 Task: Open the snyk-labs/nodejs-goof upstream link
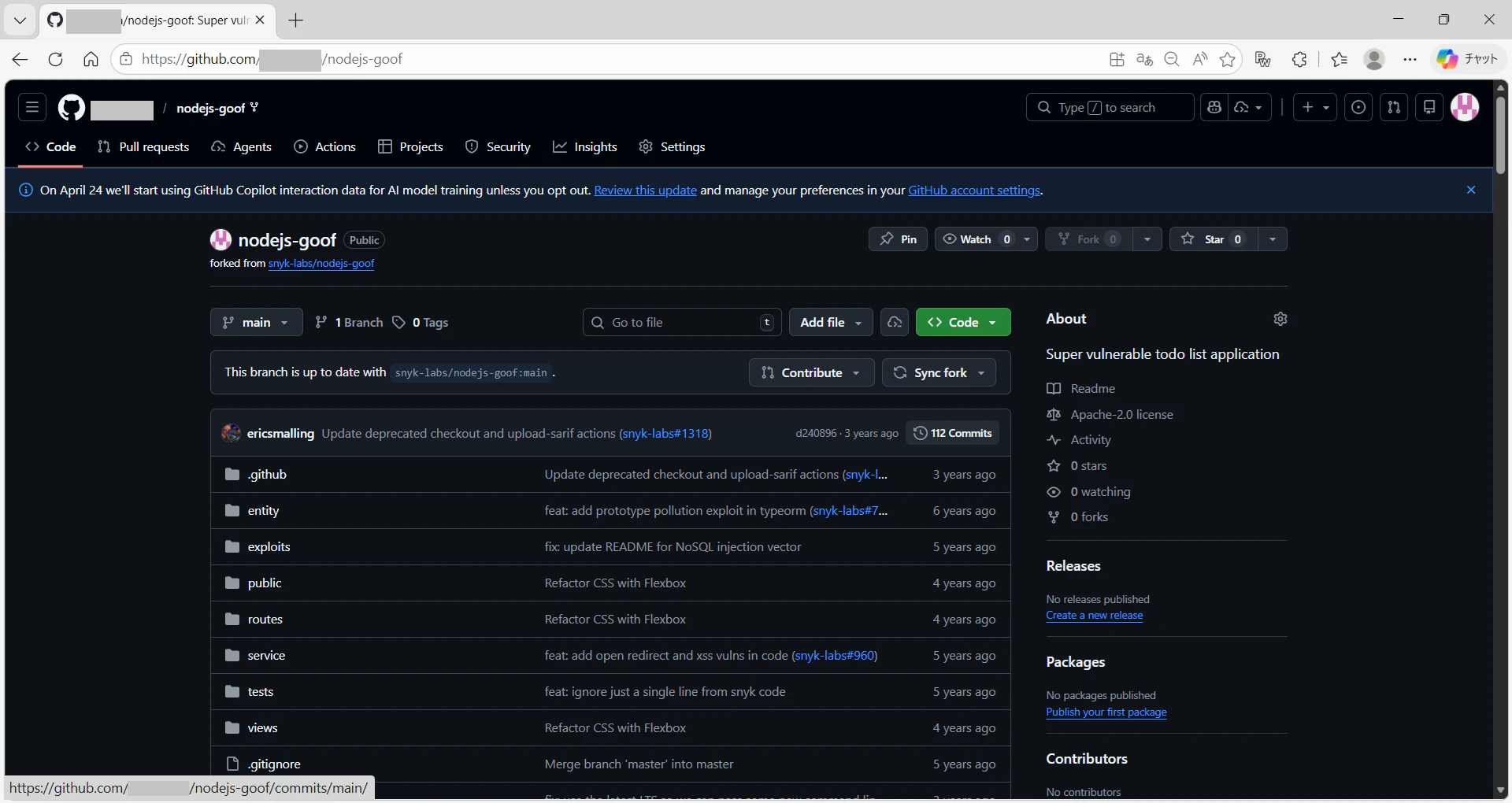(x=321, y=263)
